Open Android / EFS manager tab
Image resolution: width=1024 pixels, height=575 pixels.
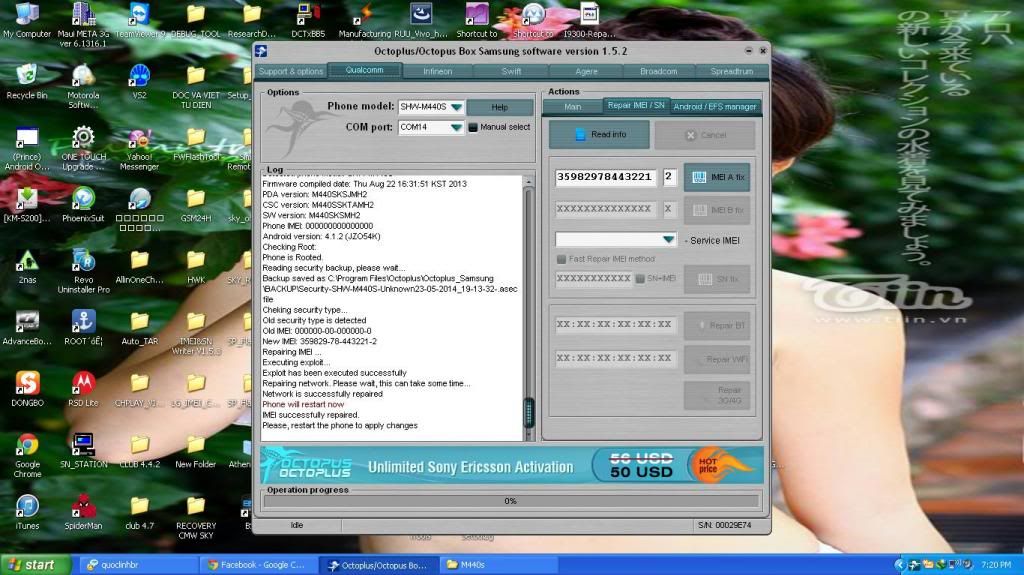[x=715, y=107]
